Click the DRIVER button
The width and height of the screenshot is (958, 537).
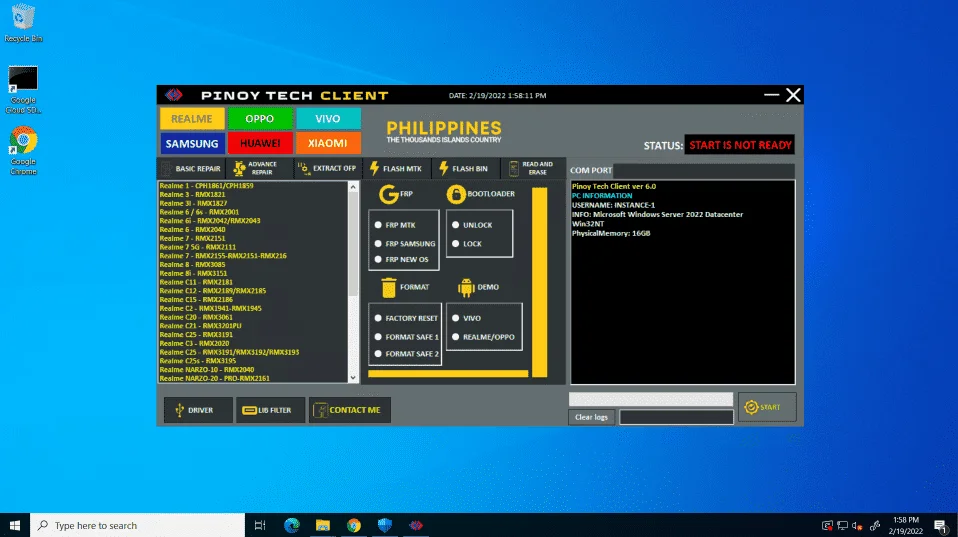tap(198, 410)
